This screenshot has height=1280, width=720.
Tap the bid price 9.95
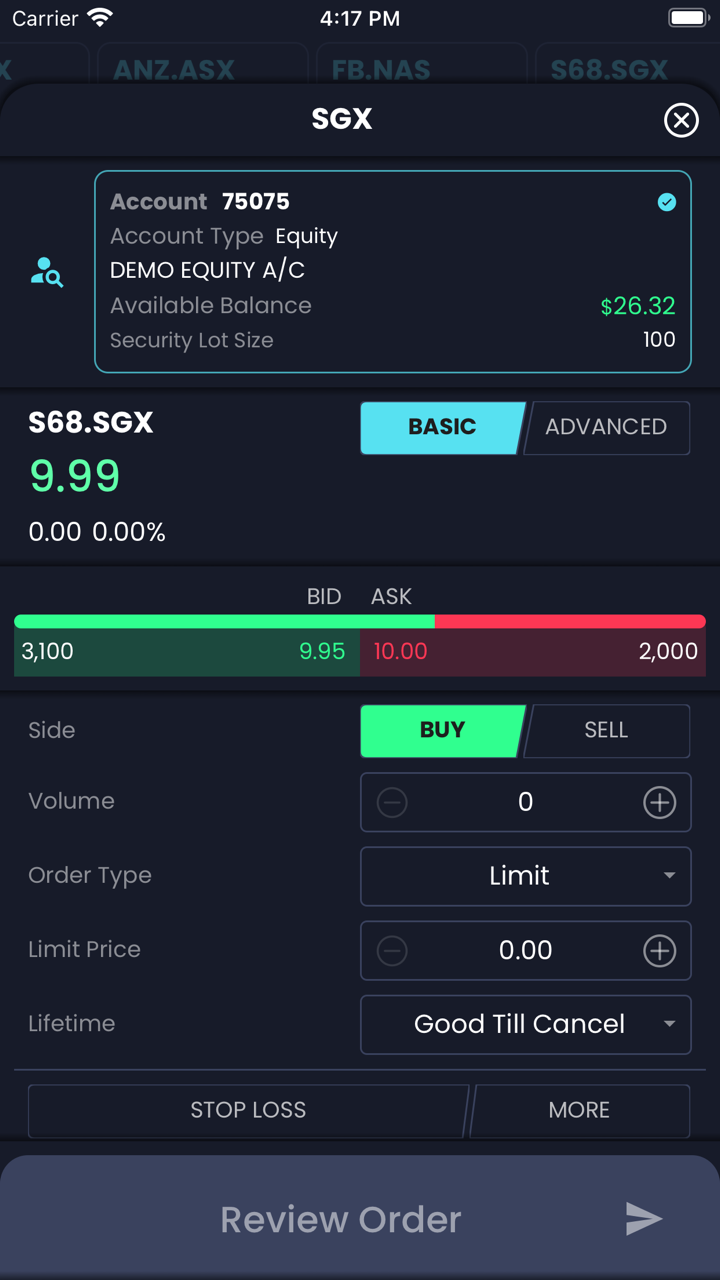[322, 652]
